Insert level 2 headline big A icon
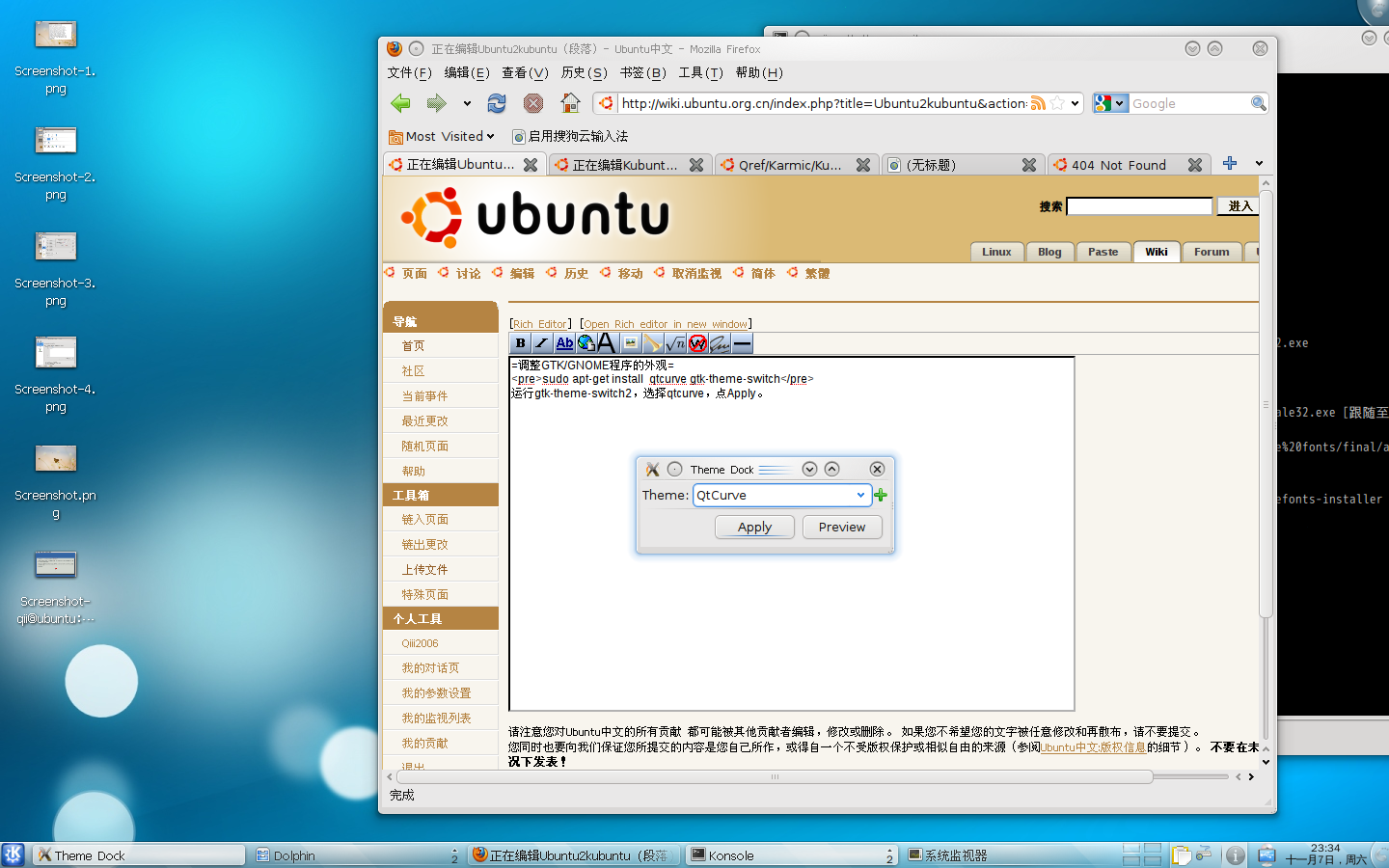This screenshot has height=868, width=1389. tap(607, 343)
